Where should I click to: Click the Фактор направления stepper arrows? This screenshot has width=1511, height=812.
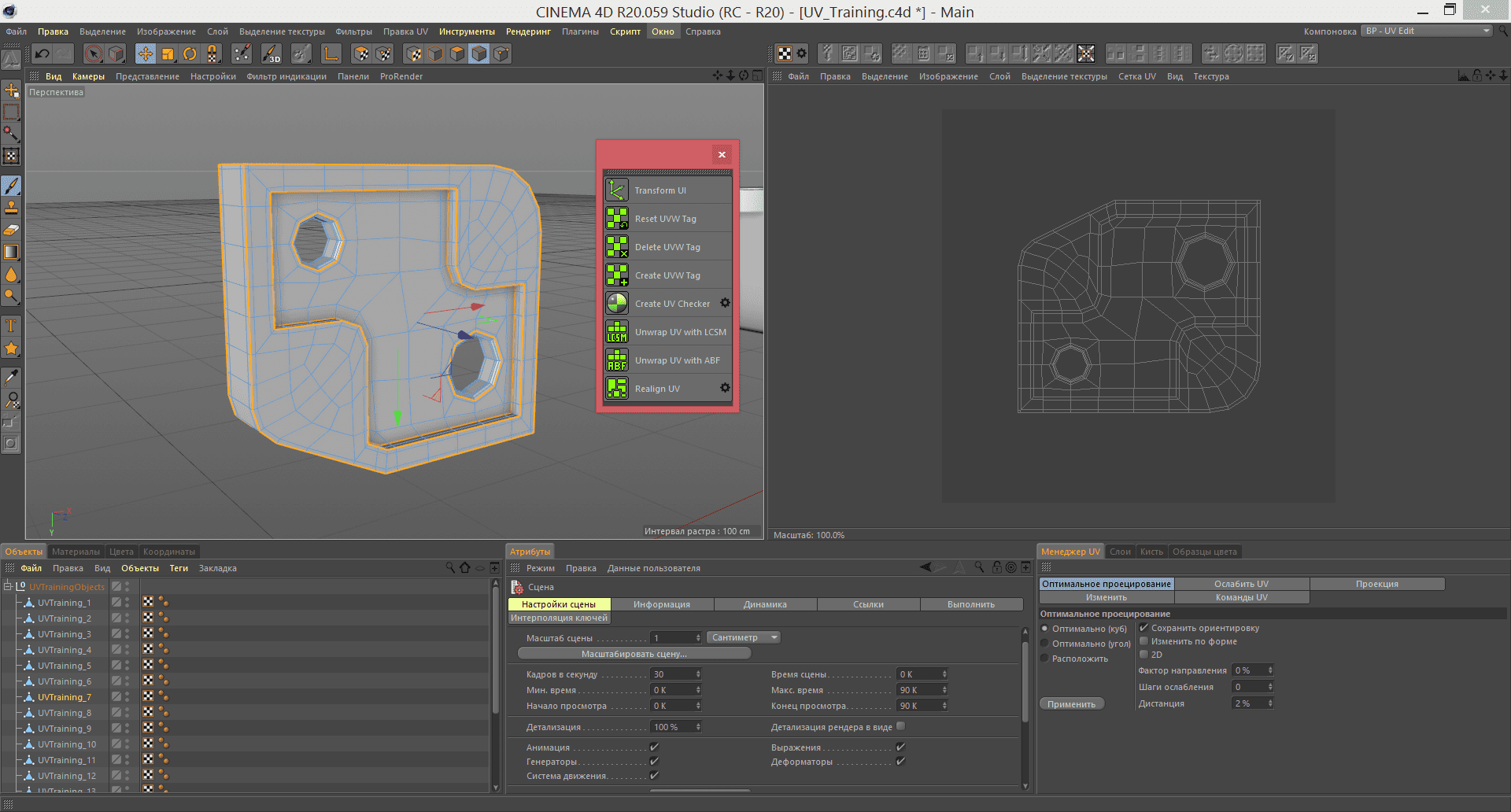coord(1270,670)
